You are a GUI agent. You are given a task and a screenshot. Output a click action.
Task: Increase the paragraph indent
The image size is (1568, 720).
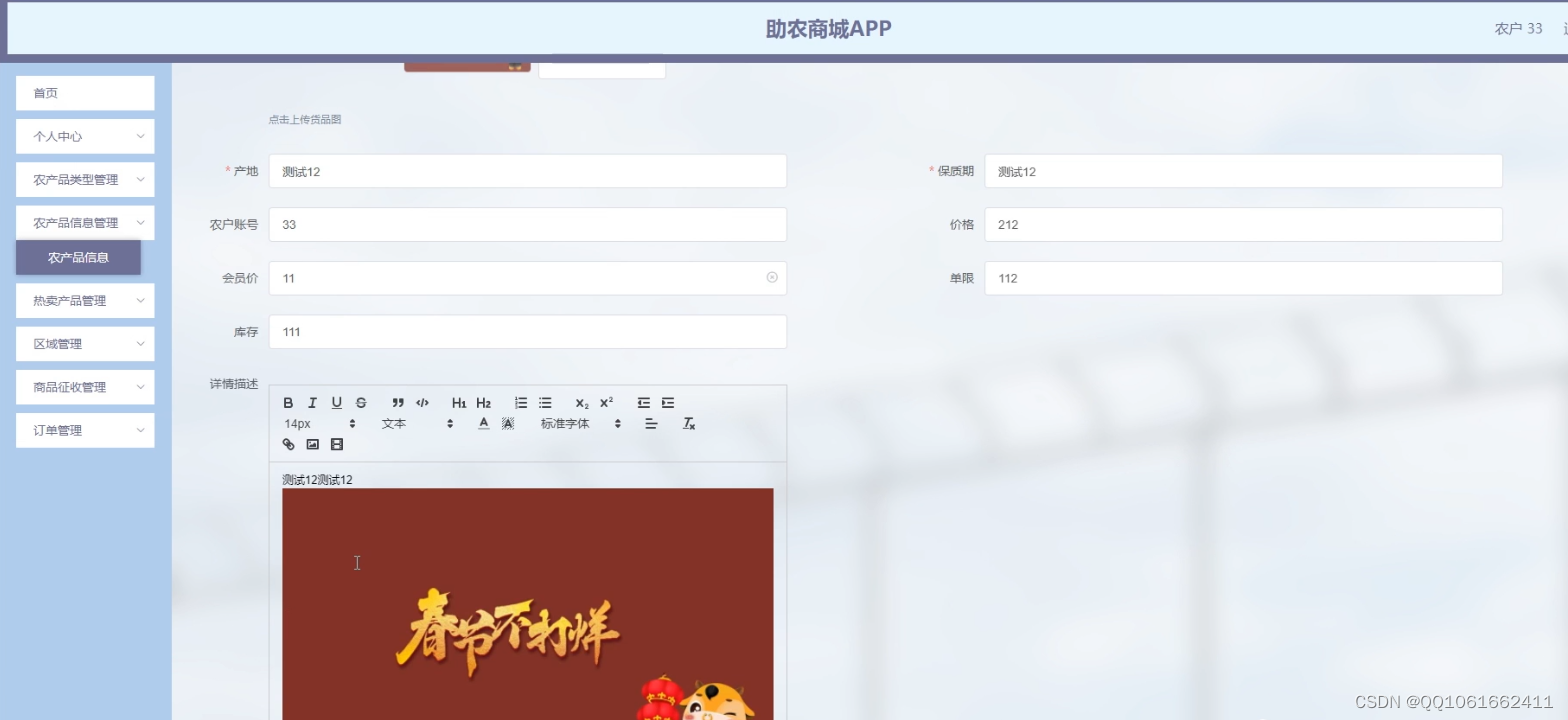tap(668, 403)
